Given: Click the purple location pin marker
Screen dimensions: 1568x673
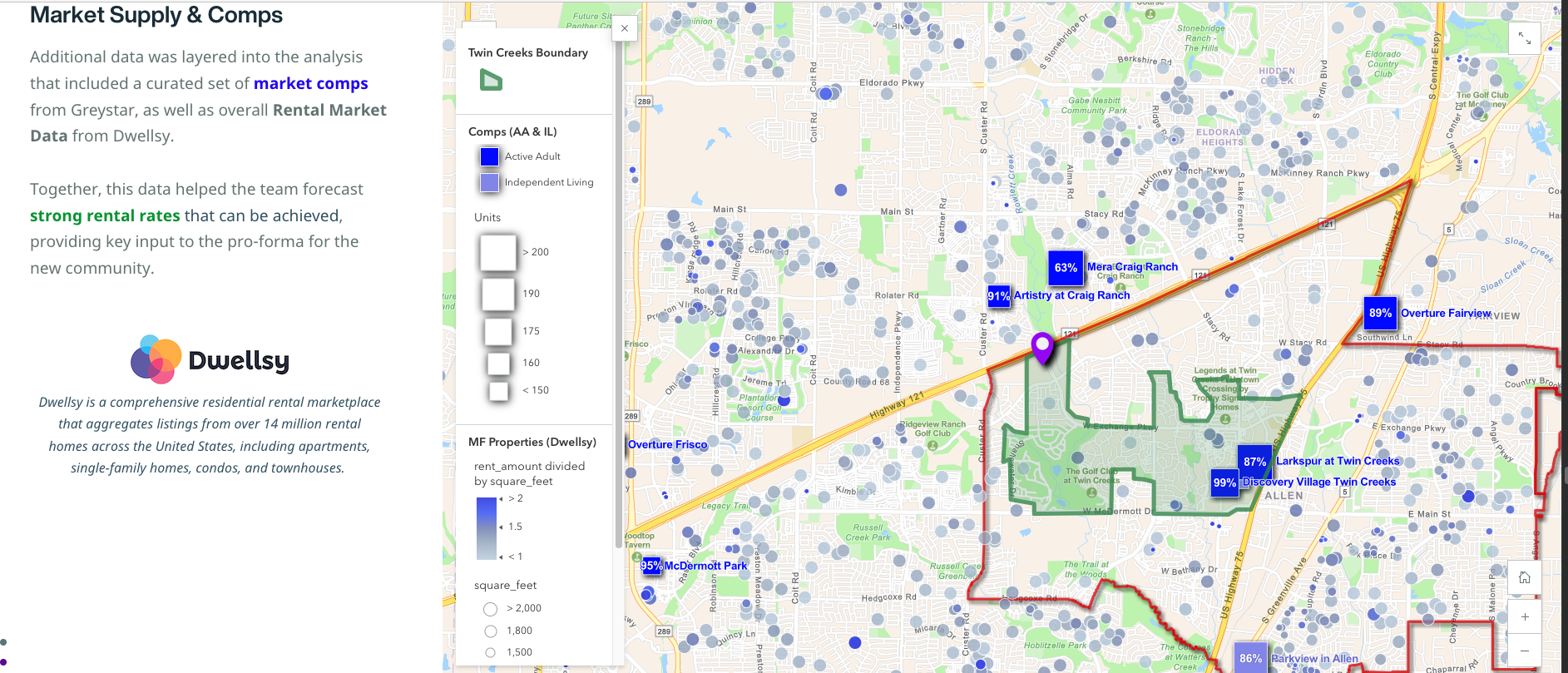Looking at the screenshot, I should [1042, 347].
